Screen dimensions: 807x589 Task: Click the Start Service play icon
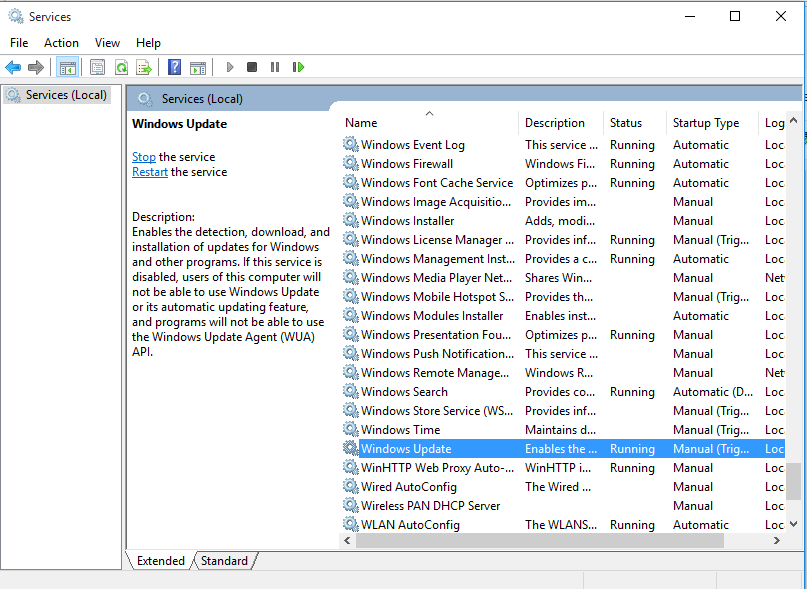[230, 67]
